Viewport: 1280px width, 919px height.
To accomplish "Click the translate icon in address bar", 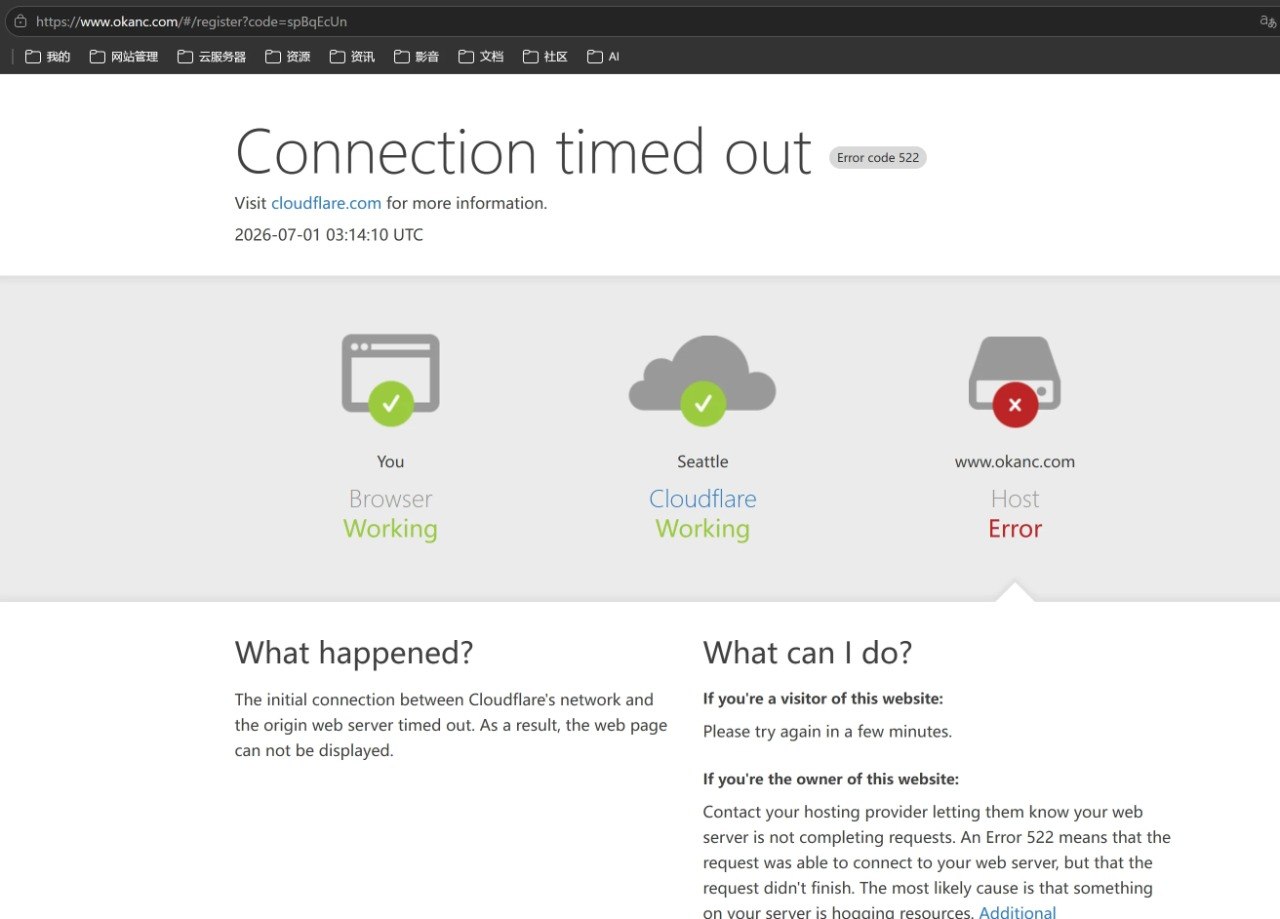I will click(1268, 21).
